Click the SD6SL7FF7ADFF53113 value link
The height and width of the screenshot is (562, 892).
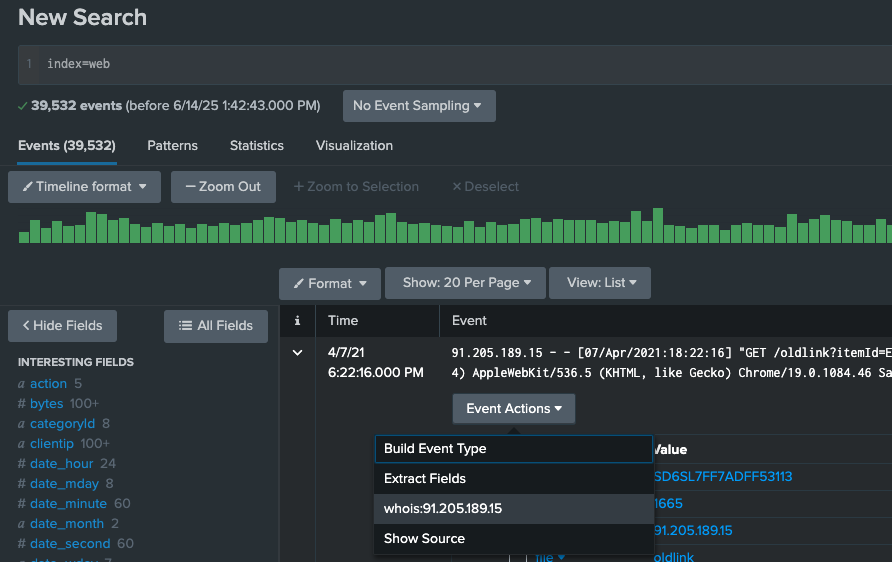[722, 477]
